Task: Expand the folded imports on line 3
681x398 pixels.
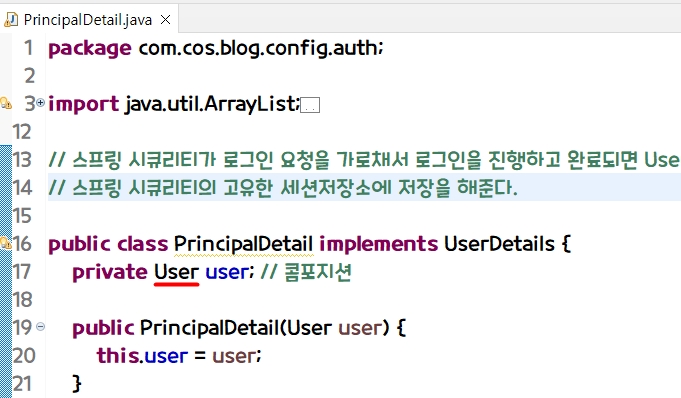Action: coord(40,103)
